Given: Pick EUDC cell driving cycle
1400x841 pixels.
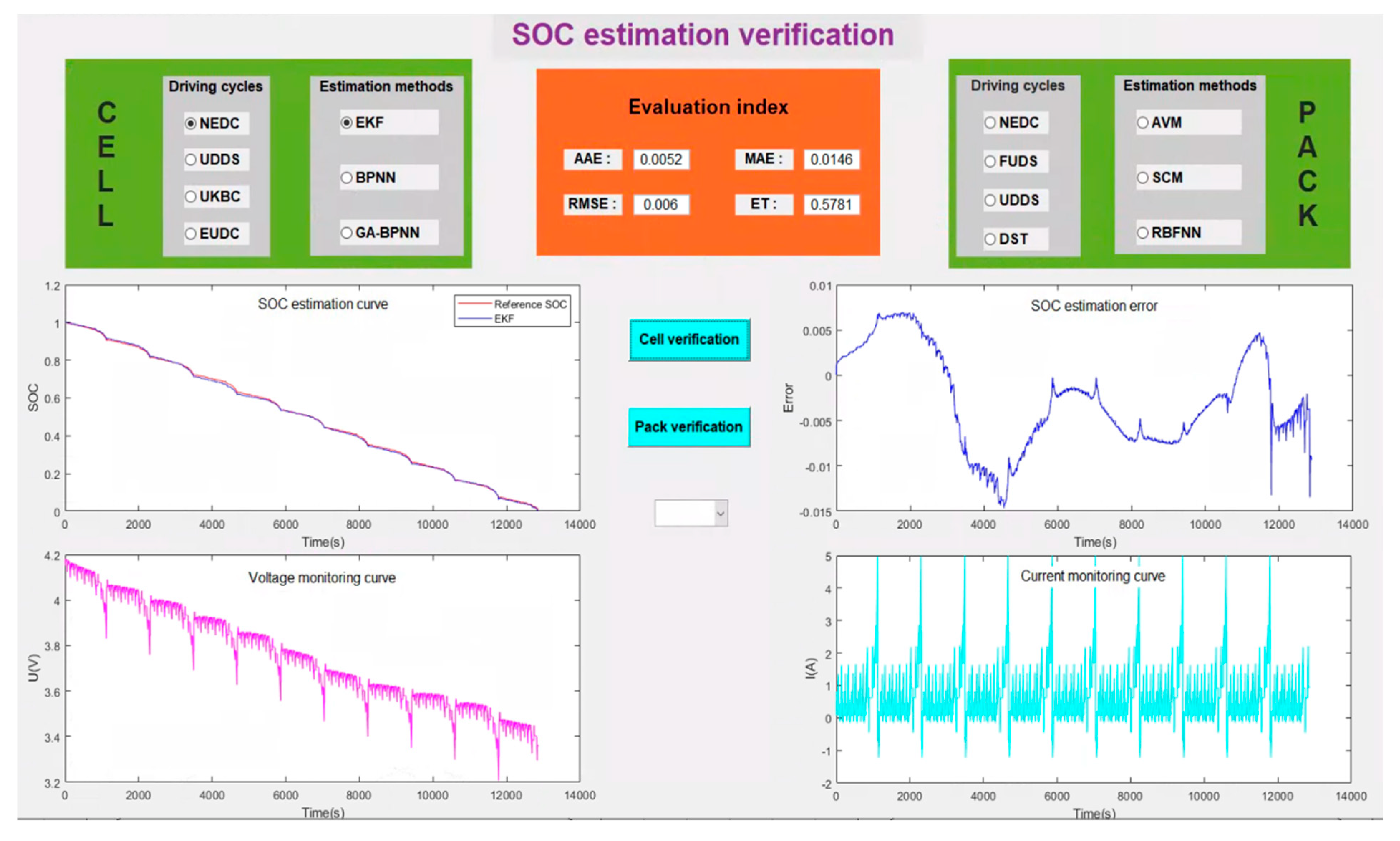Looking at the screenshot, I should 191,234.
